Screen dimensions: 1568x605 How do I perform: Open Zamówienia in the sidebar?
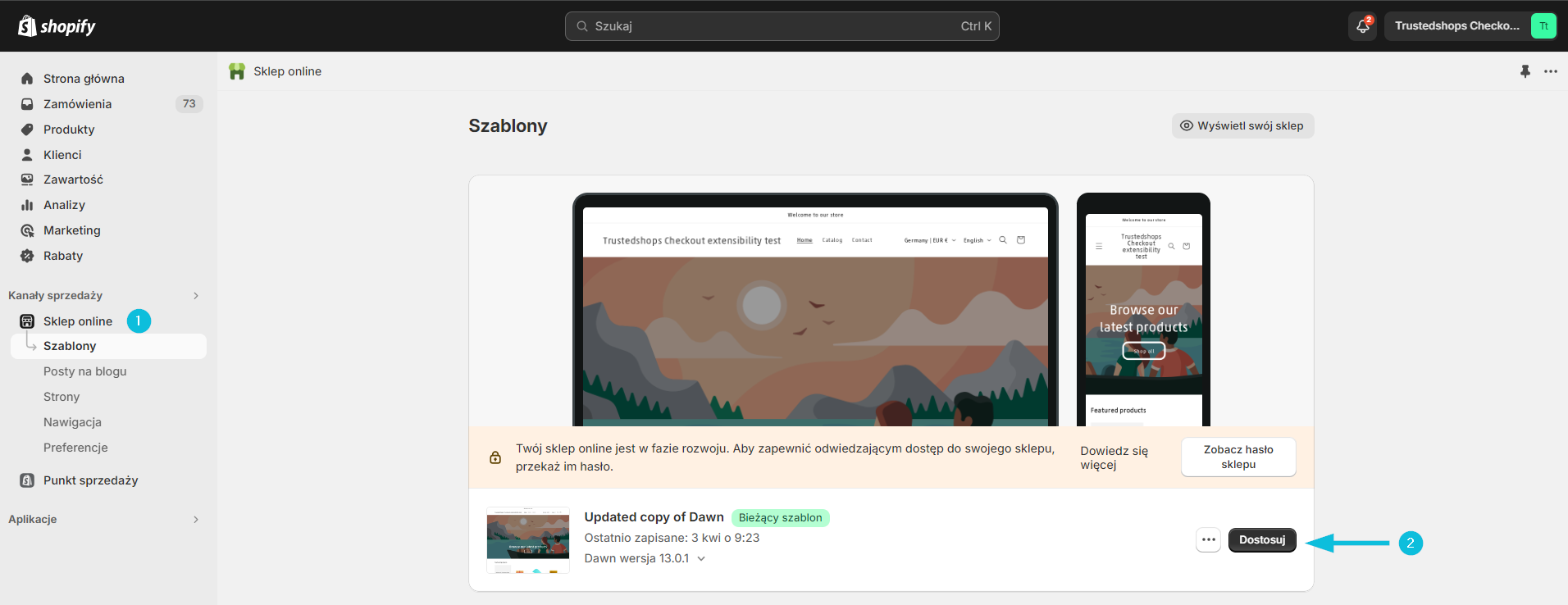(77, 104)
